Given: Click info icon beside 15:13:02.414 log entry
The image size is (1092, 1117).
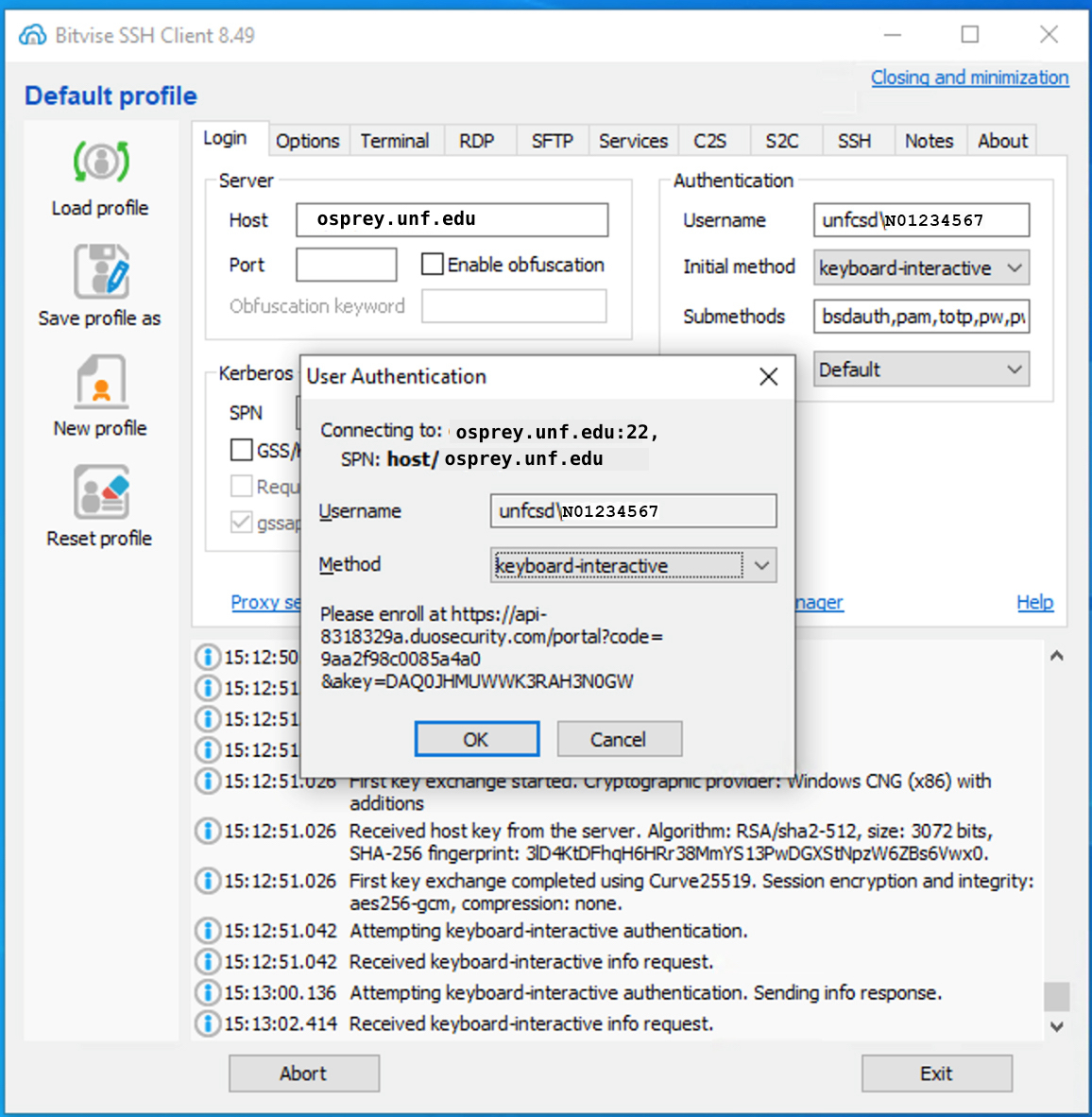Looking at the screenshot, I should 208,1023.
